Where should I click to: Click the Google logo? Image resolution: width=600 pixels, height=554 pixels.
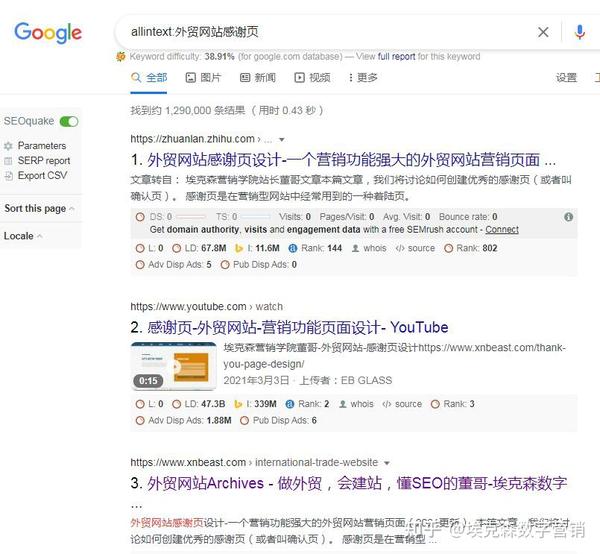48,33
